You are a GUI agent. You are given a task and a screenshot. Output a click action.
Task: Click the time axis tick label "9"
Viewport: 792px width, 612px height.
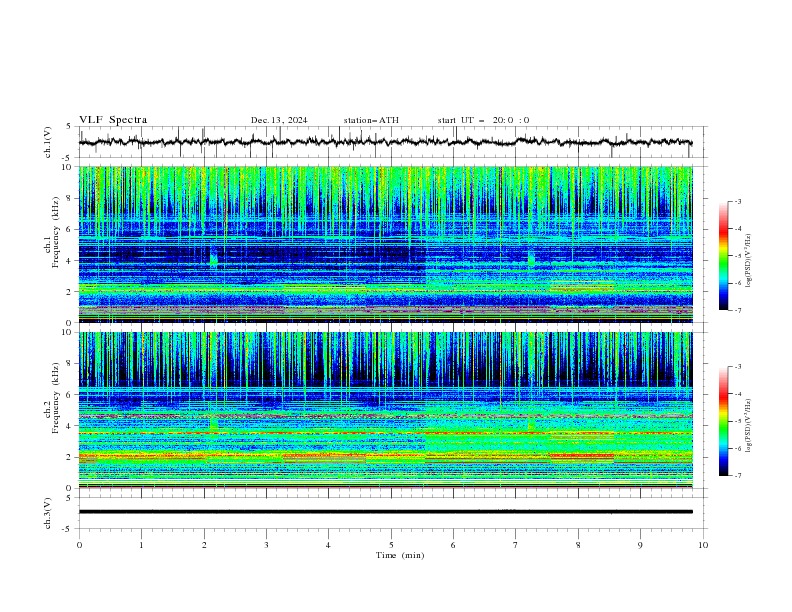click(640, 545)
